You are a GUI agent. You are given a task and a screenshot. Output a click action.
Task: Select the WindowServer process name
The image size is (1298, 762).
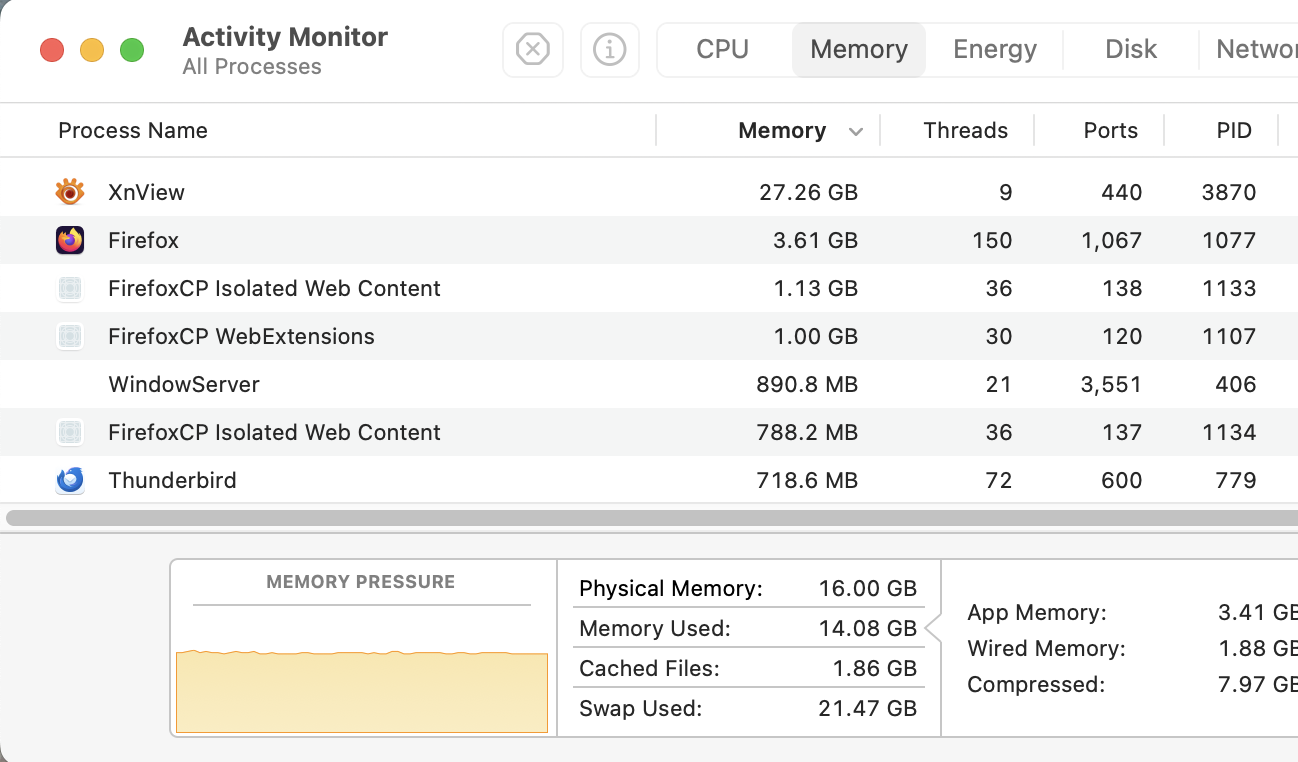tap(184, 384)
